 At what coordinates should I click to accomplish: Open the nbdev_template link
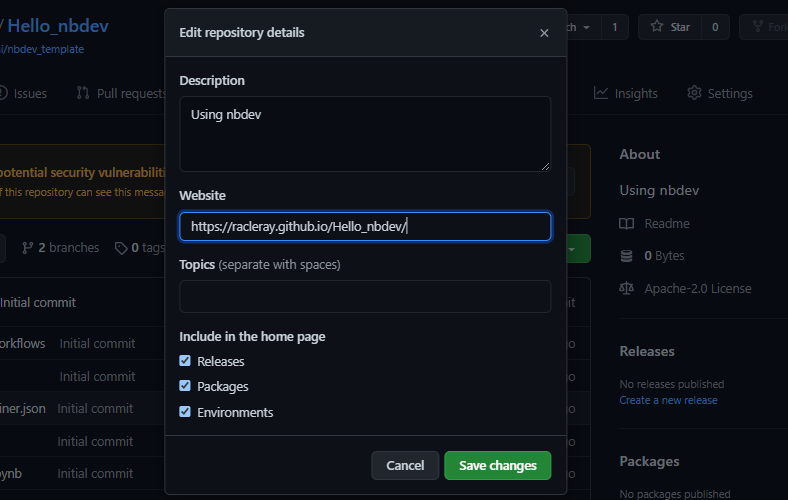tap(46, 49)
